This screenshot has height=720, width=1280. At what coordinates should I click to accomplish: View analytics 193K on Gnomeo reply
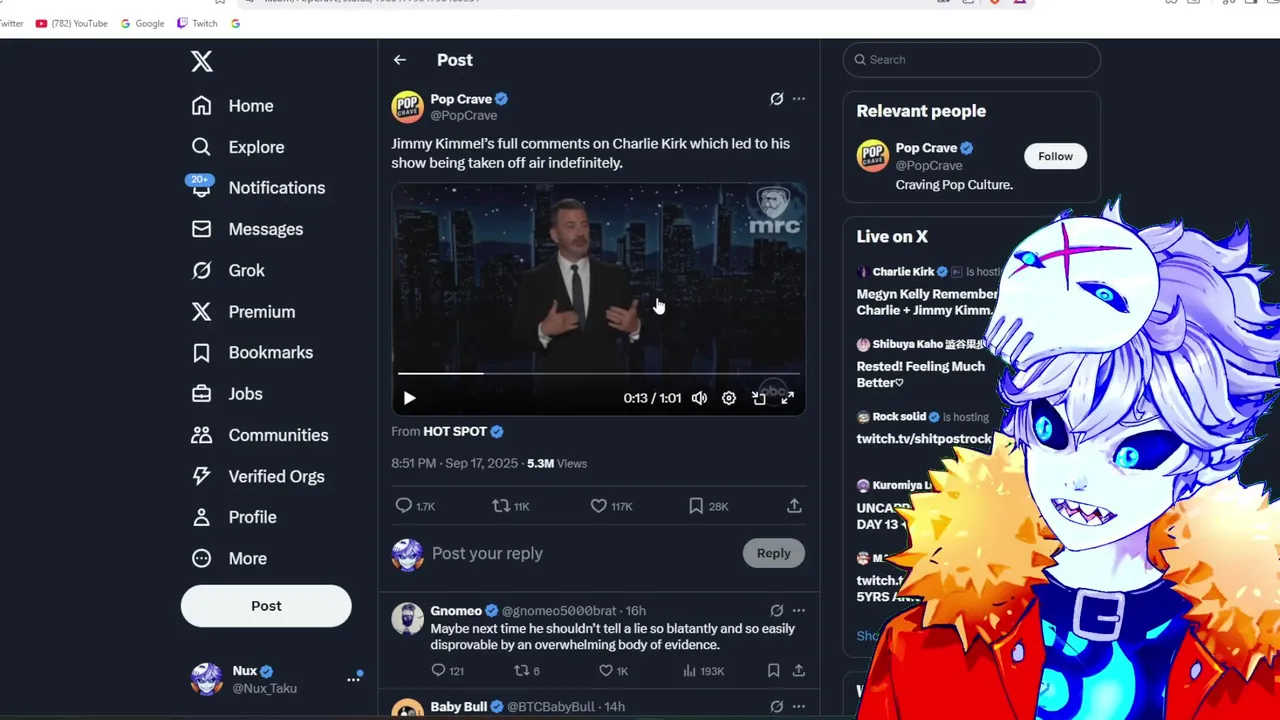pyautogui.click(x=704, y=671)
